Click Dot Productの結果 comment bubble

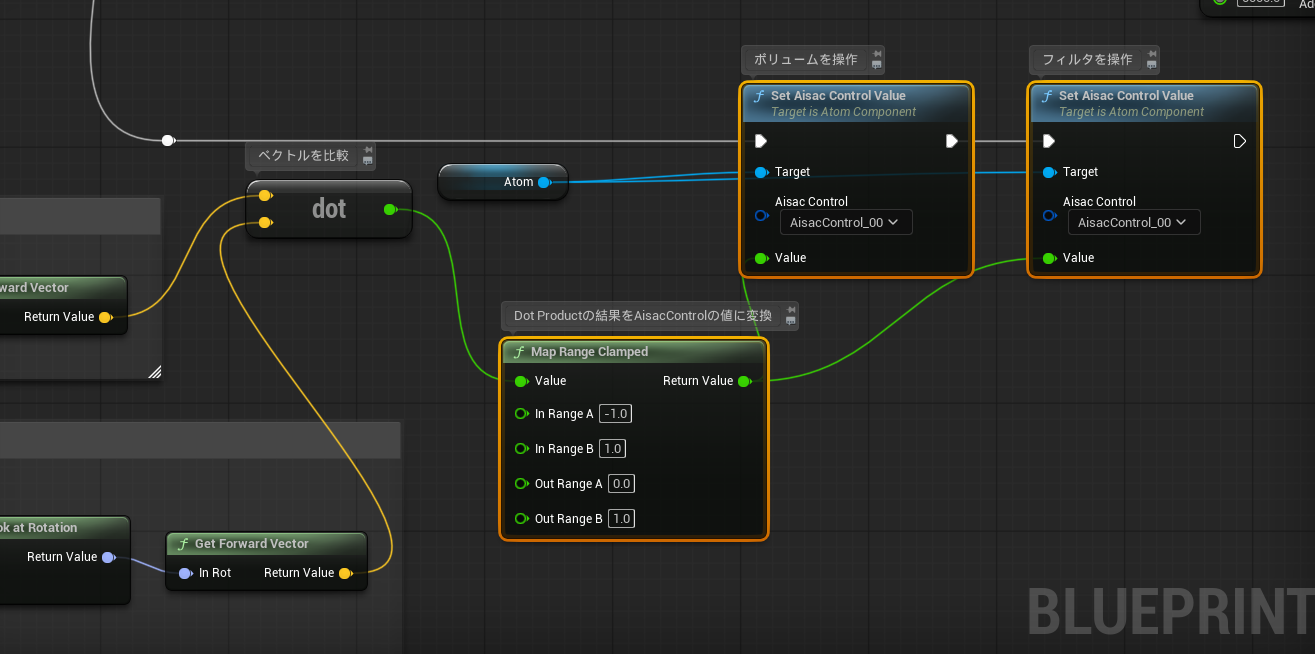(x=650, y=316)
